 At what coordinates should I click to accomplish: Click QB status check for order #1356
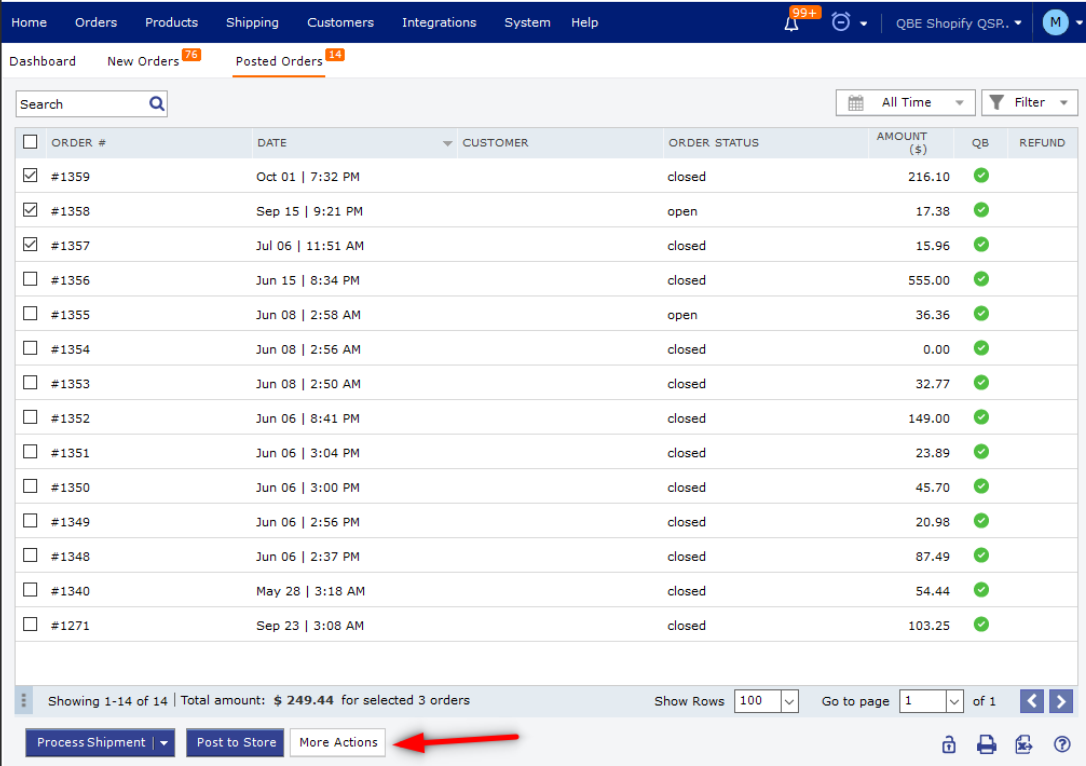click(x=981, y=280)
